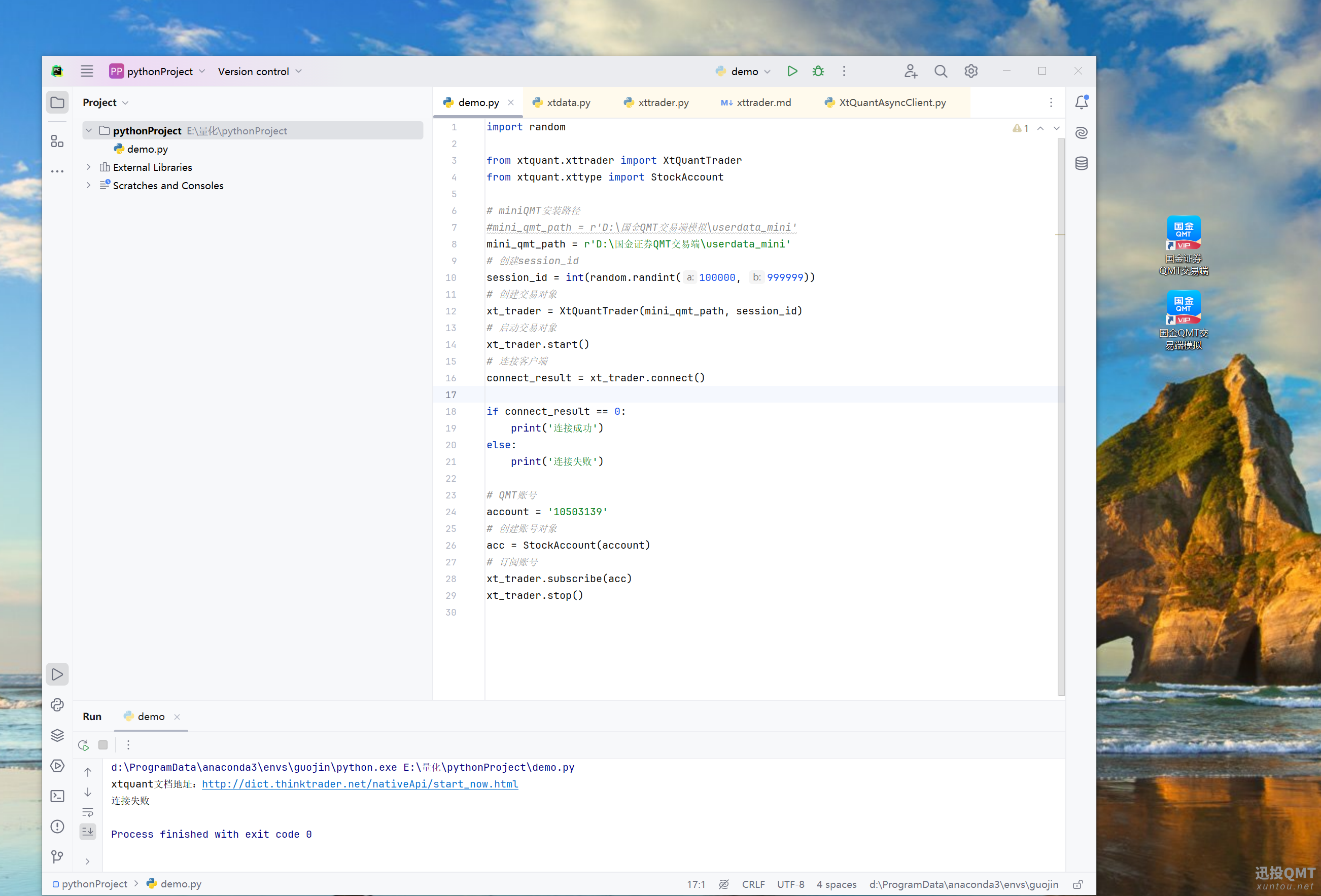The width and height of the screenshot is (1321, 896).
Task: Toggle scroll to end in console
Action: 88,831
